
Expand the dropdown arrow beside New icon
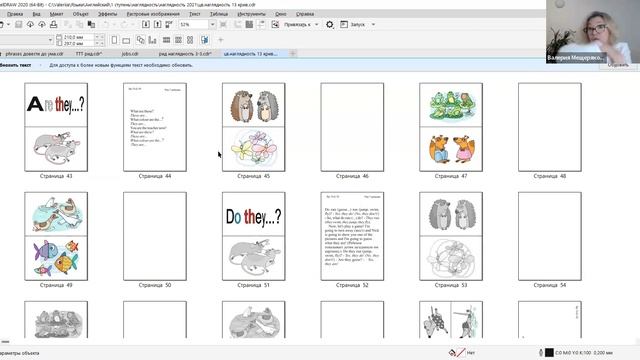click(x=8, y=24)
